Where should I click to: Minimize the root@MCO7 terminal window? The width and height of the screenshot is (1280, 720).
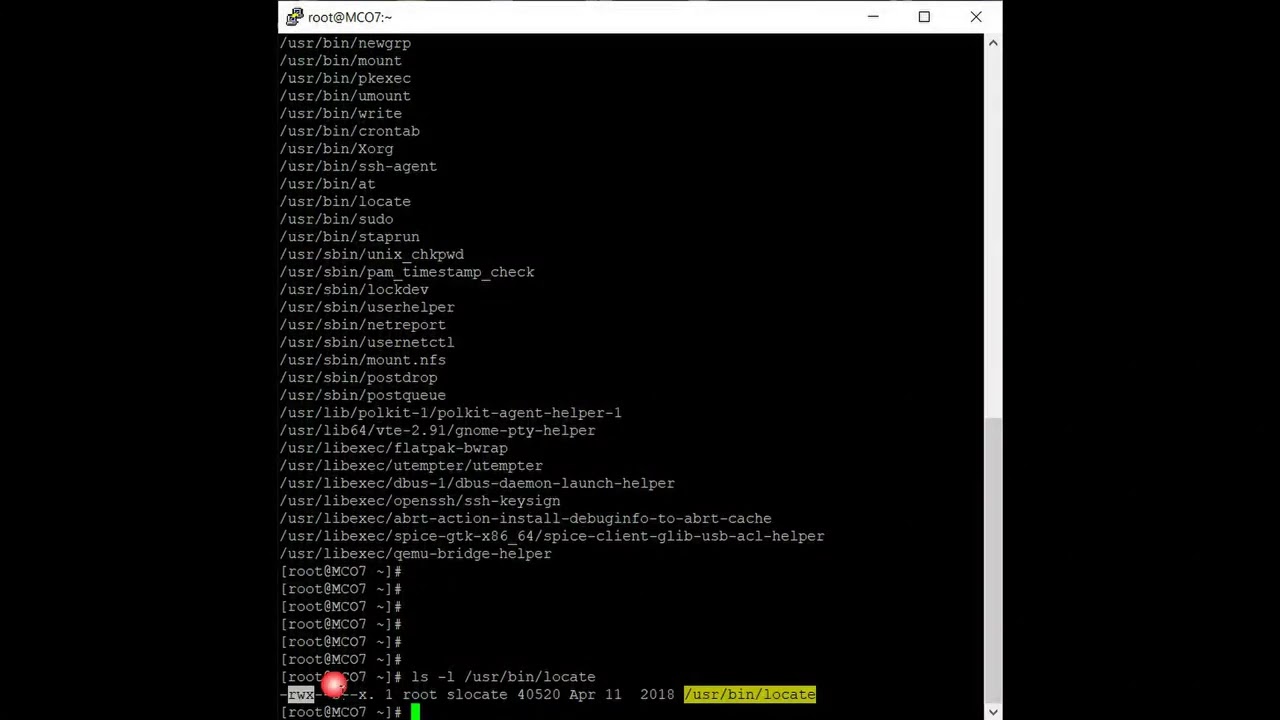click(x=873, y=17)
